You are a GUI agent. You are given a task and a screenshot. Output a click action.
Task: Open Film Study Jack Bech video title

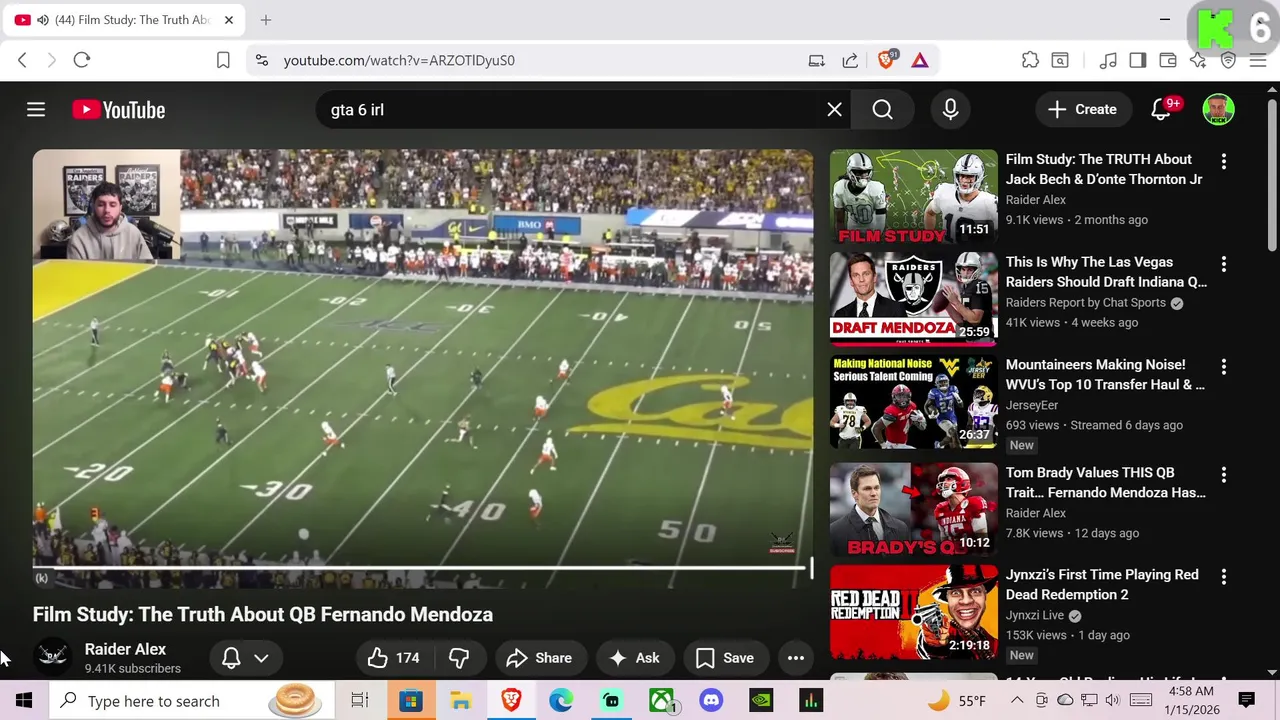(x=1104, y=169)
